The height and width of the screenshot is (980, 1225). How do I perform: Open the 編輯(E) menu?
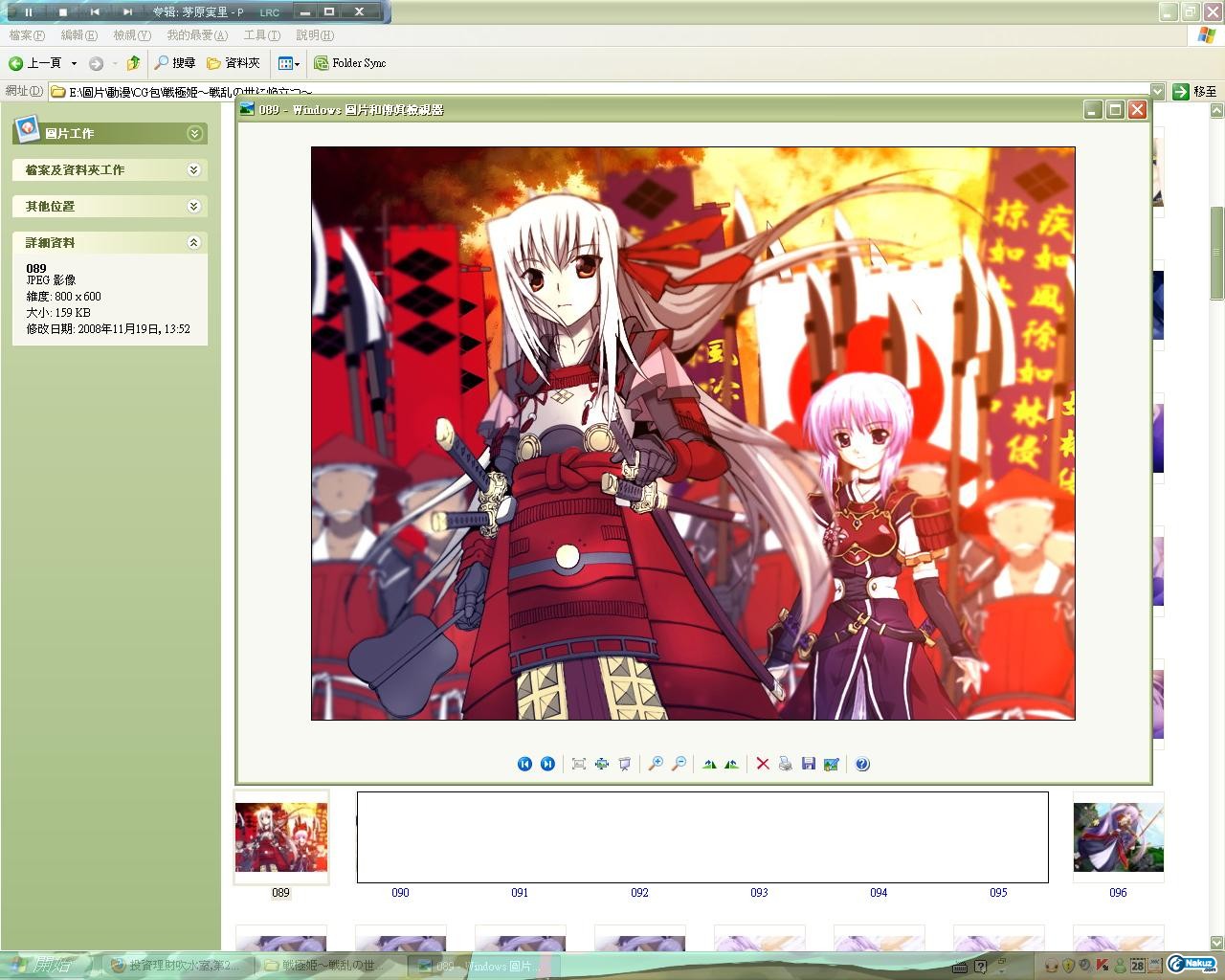(x=78, y=35)
